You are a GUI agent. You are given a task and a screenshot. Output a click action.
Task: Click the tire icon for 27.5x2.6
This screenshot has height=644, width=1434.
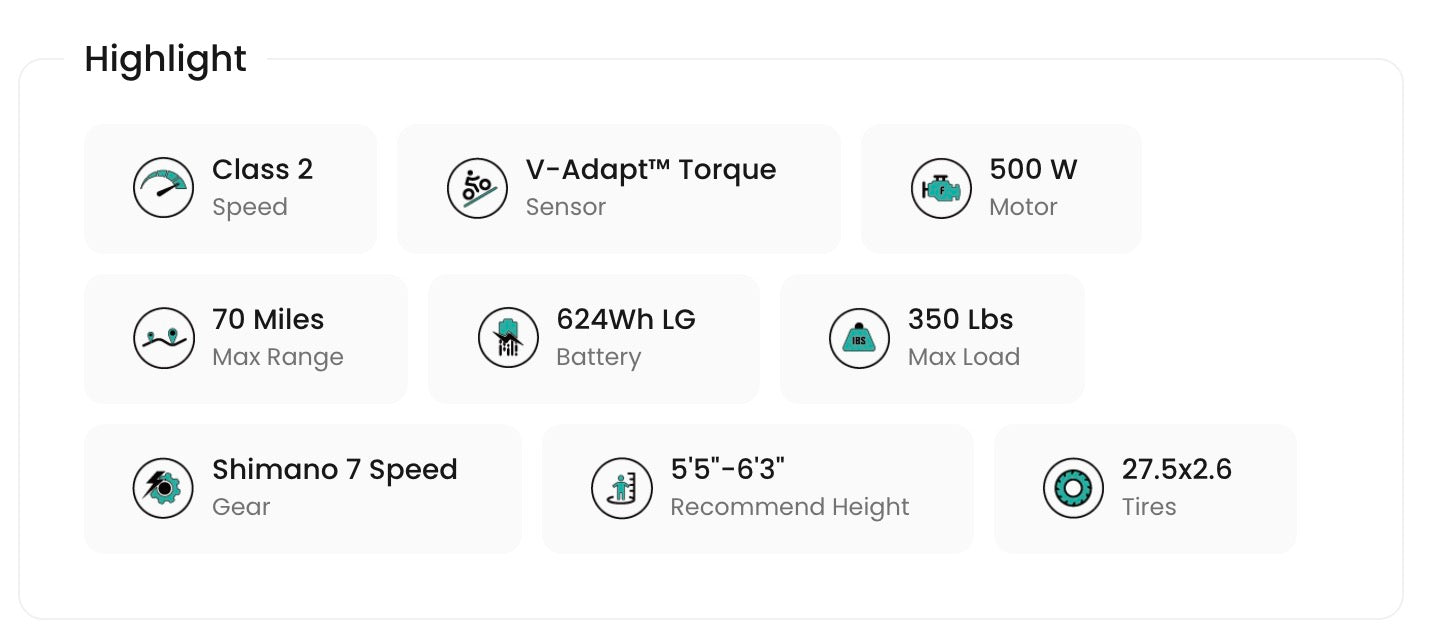[x=1073, y=488]
